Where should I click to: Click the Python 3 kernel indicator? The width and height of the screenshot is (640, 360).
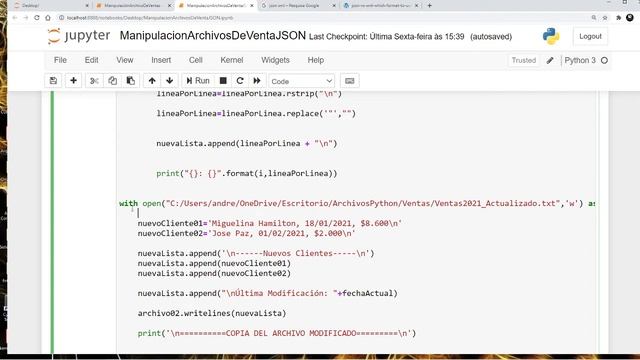pyautogui.click(x=580, y=60)
